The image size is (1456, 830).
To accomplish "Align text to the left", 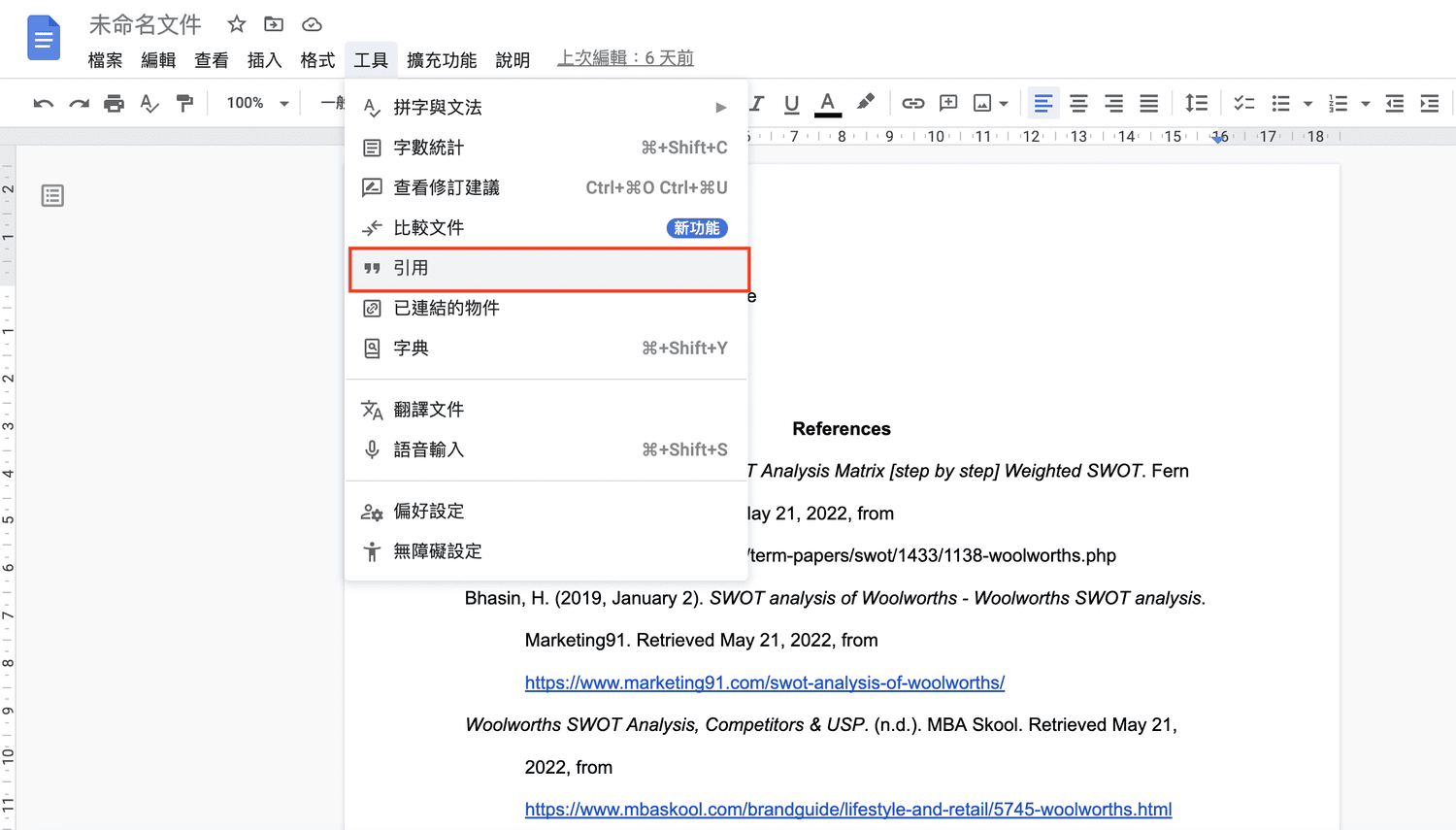I will point(1043,103).
